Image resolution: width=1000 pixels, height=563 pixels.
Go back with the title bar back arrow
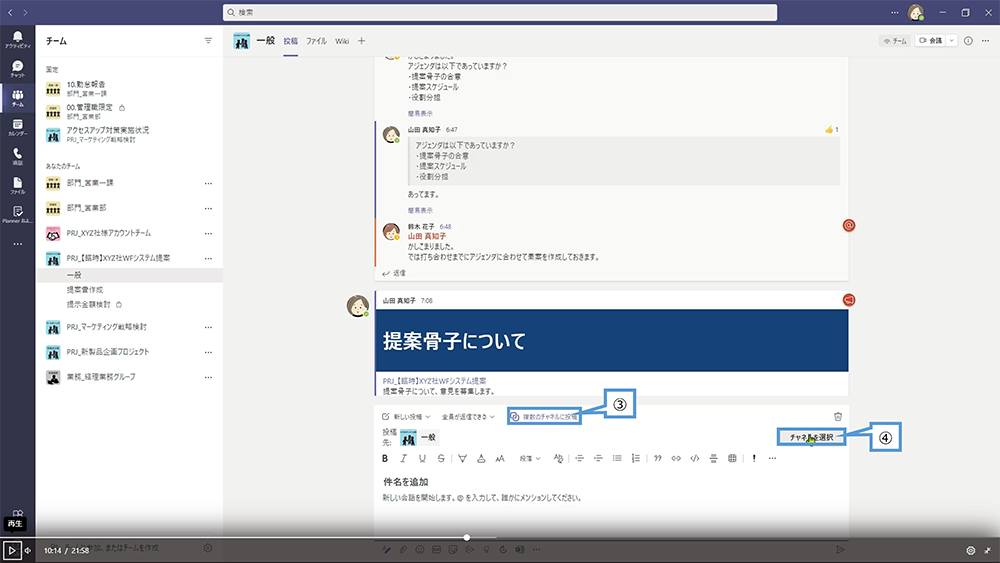[10, 12]
